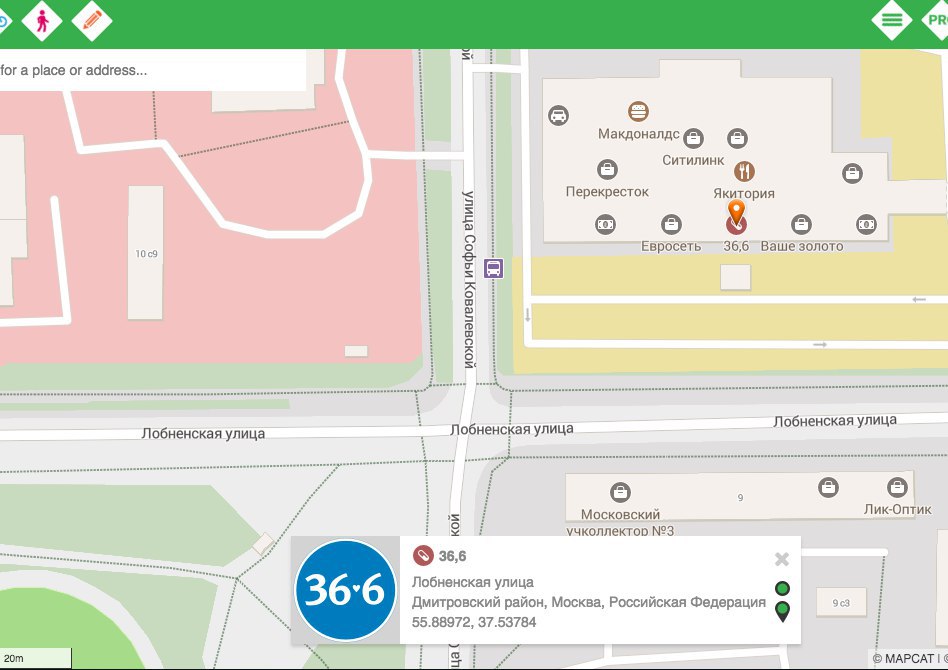Viewport: 948px width, 670px height.
Task: Select the orange pin above 36,6
Action: click(736, 212)
